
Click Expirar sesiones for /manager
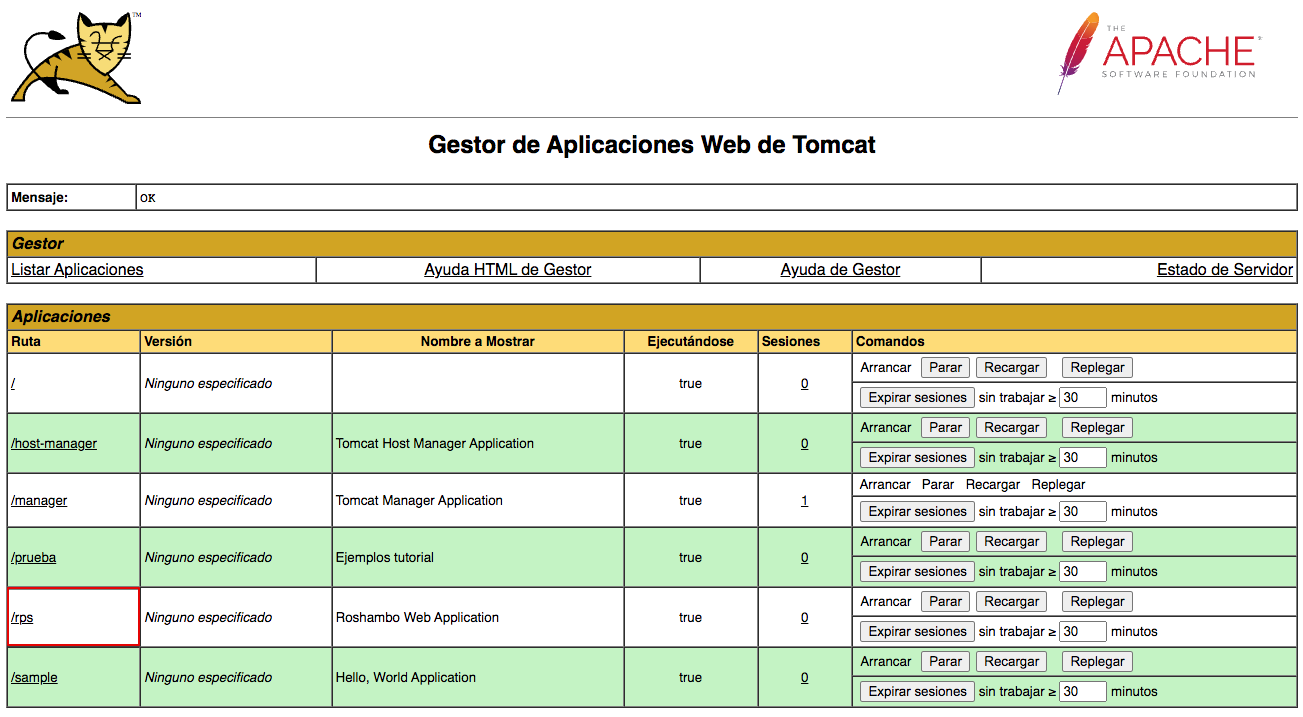point(917,512)
